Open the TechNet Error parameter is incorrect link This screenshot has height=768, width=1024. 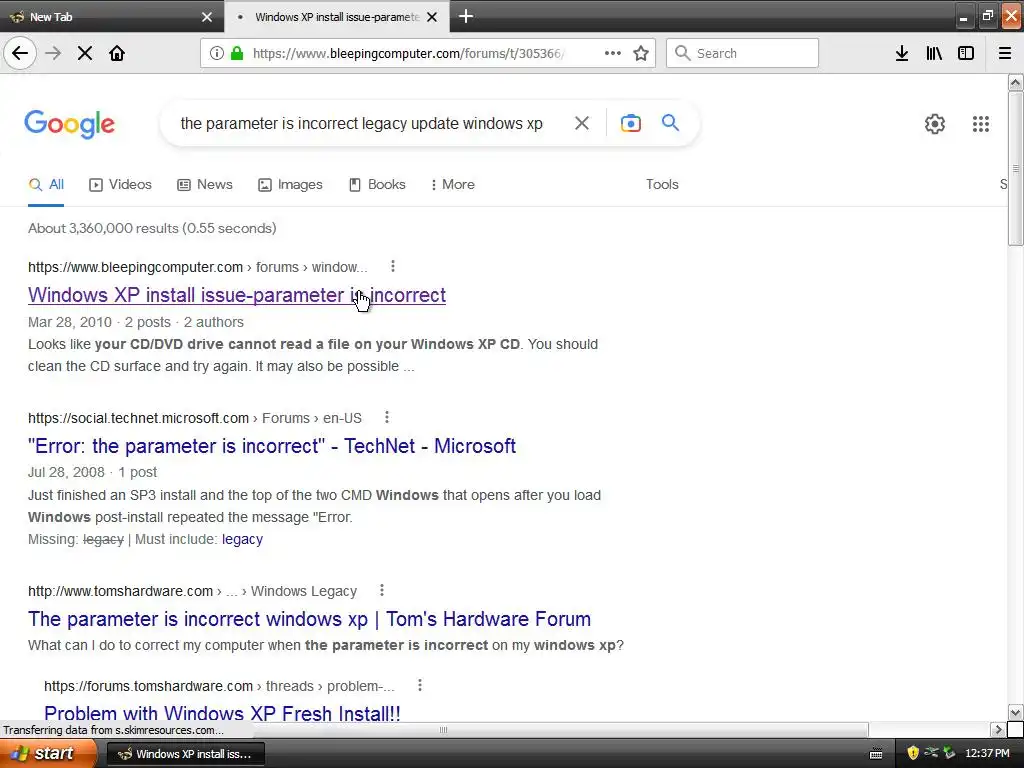click(x=272, y=446)
